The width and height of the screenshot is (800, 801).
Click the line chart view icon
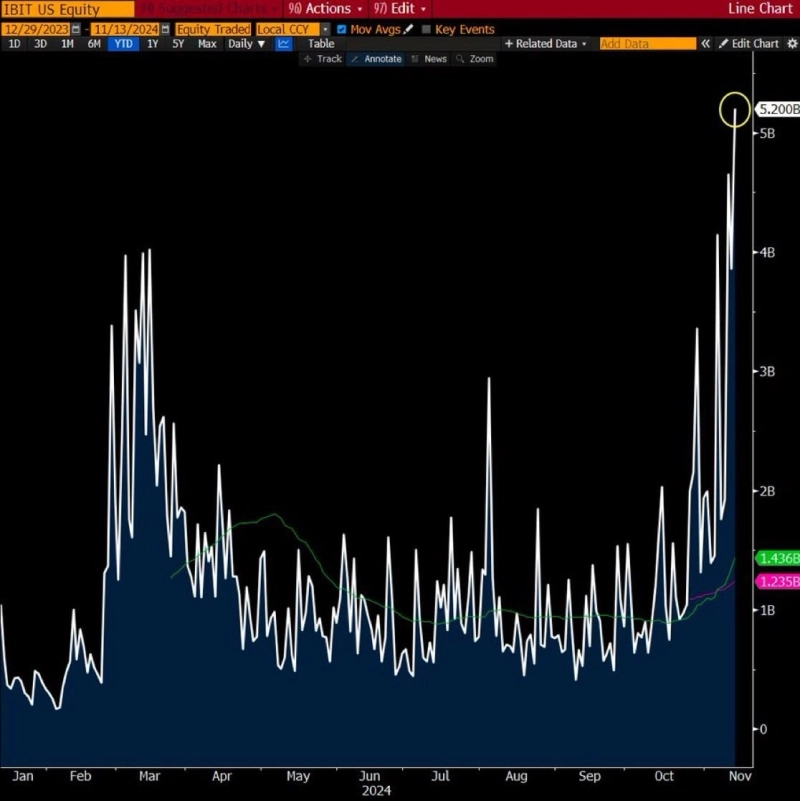coord(284,44)
